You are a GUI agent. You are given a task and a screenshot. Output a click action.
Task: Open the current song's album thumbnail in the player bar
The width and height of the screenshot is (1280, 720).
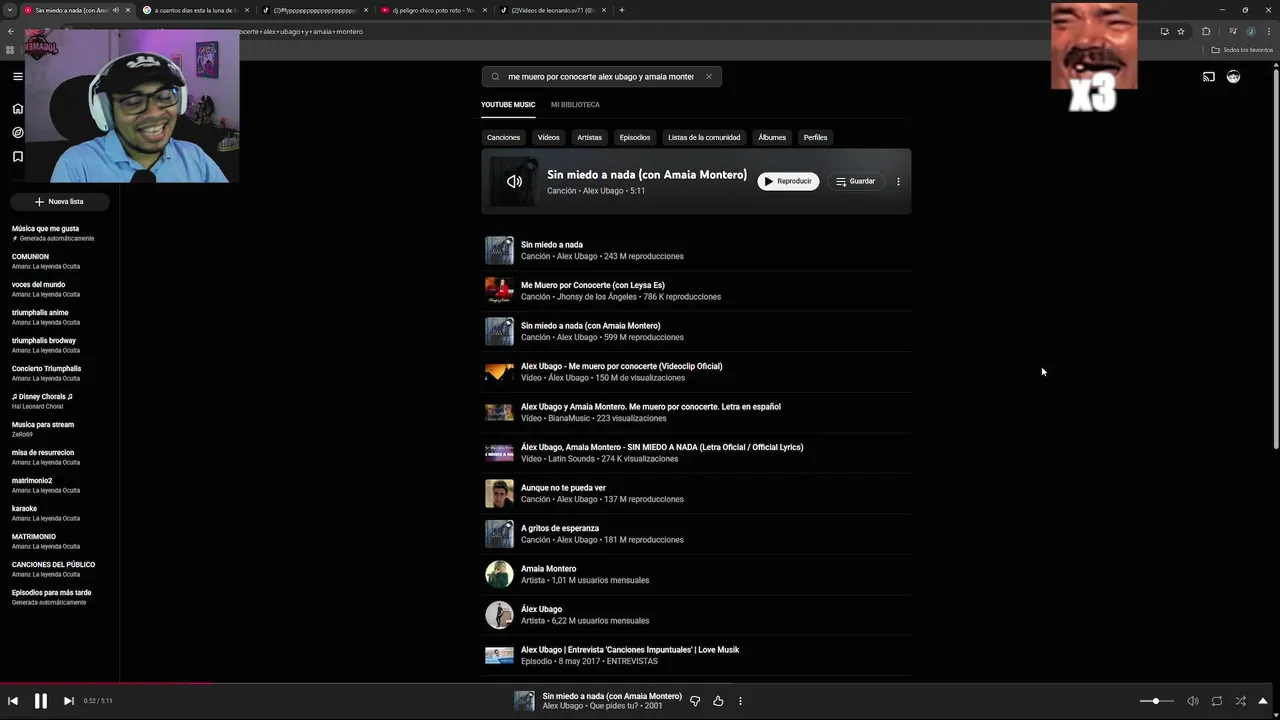click(x=524, y=701)
